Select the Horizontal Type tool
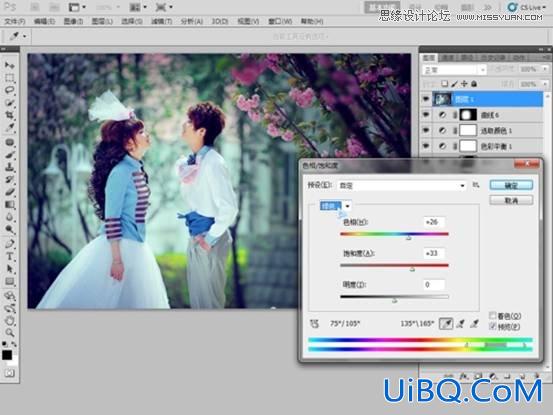The image size is (553, 415). coord(10,256)
